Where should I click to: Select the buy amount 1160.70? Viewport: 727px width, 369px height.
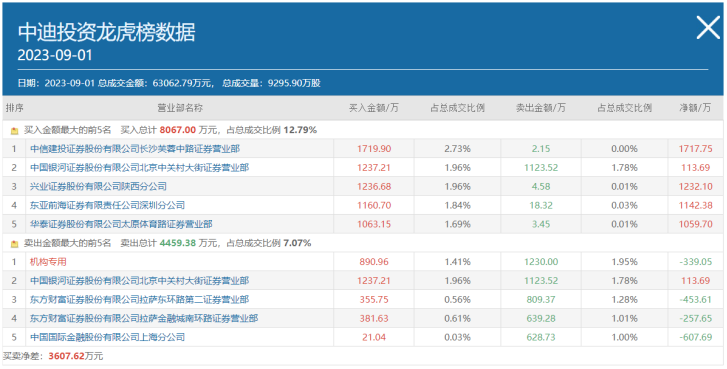click(374, 205)
